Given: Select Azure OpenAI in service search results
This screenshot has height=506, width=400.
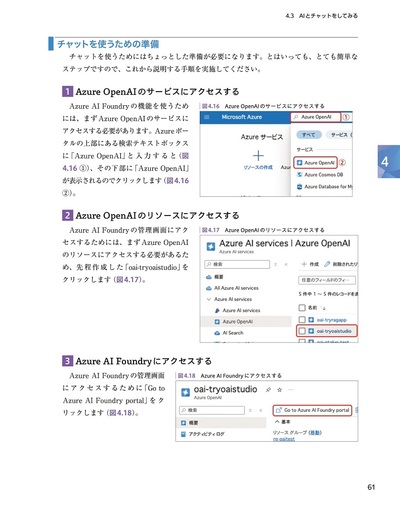Looking at the screenshot, I should click(315, 163).
